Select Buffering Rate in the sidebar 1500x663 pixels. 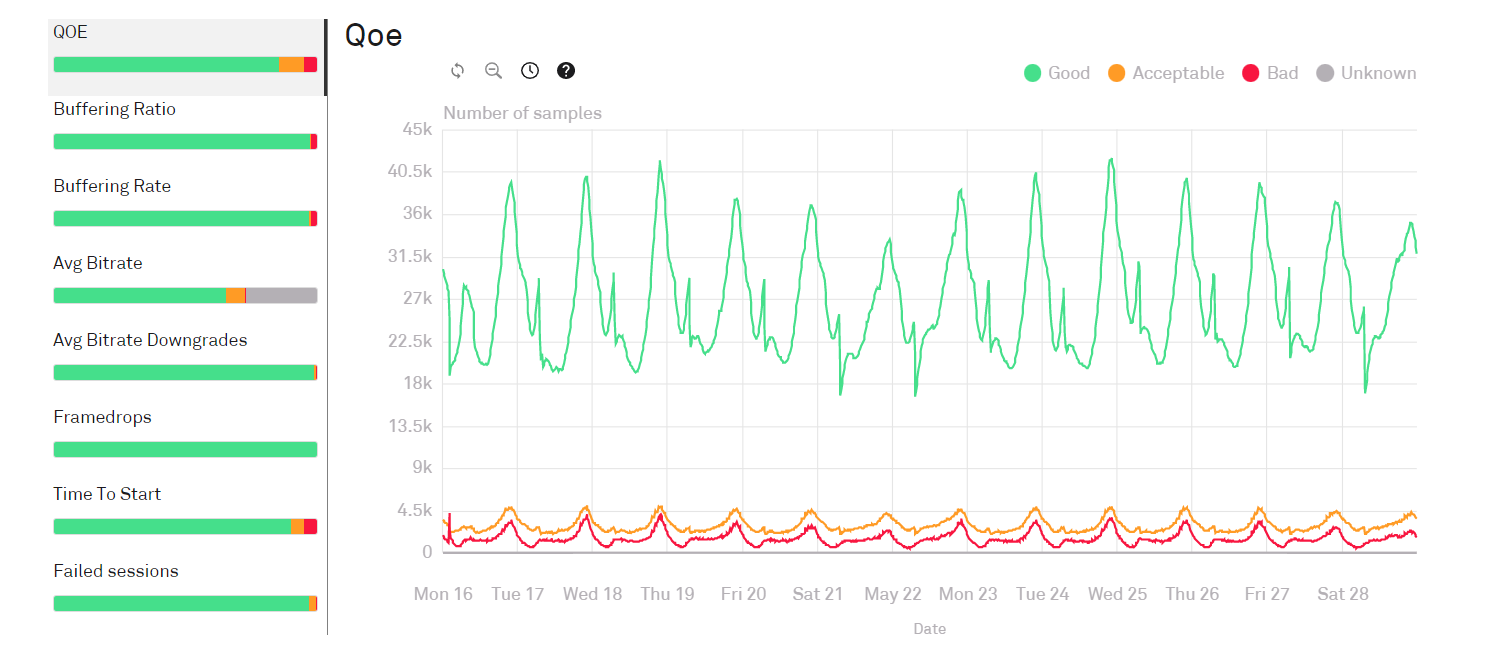tap(112, 186)
